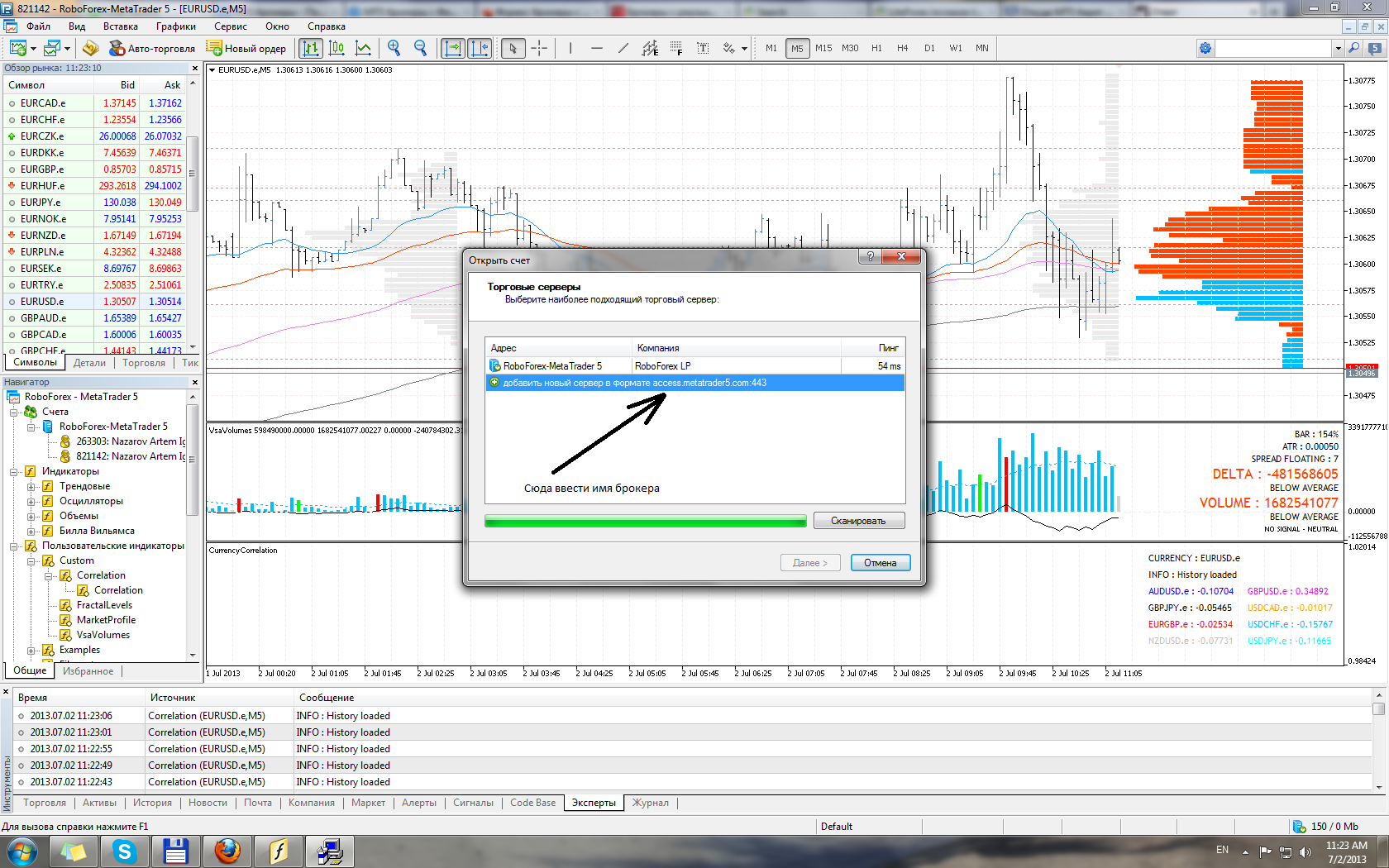Image resolution: width=1389 pixels, height=868 pixels.
Task: Switch timeframe to M1
Action: 771,48
